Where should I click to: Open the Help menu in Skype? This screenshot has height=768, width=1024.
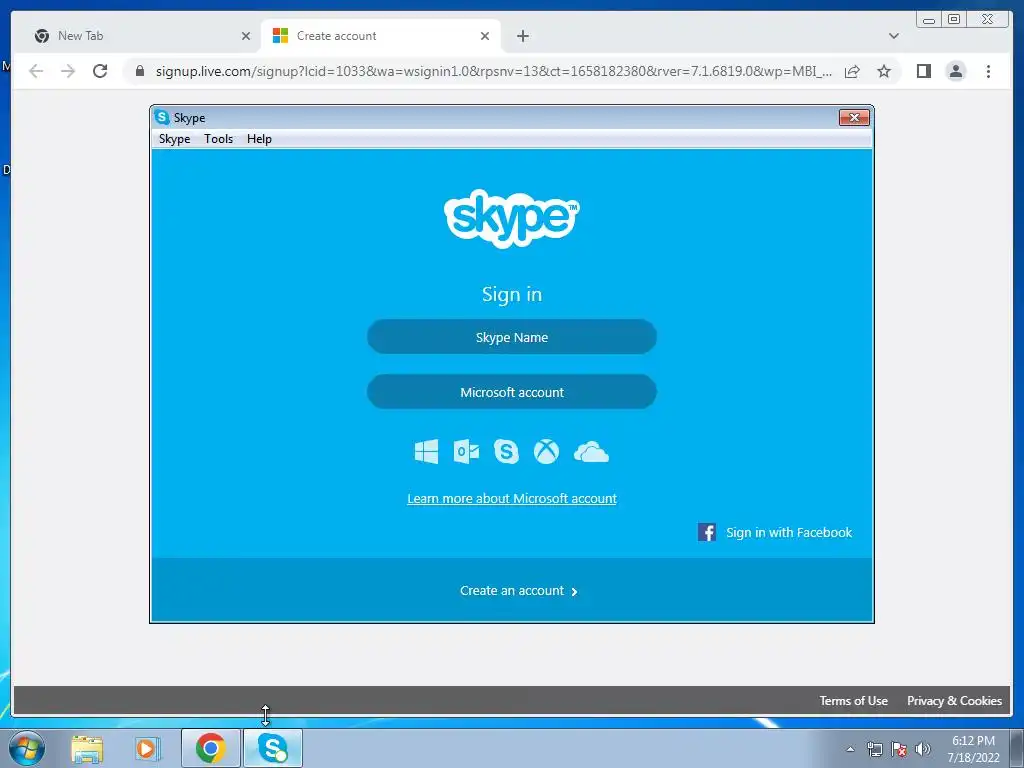pyautogui.click(x=259, y=138)
